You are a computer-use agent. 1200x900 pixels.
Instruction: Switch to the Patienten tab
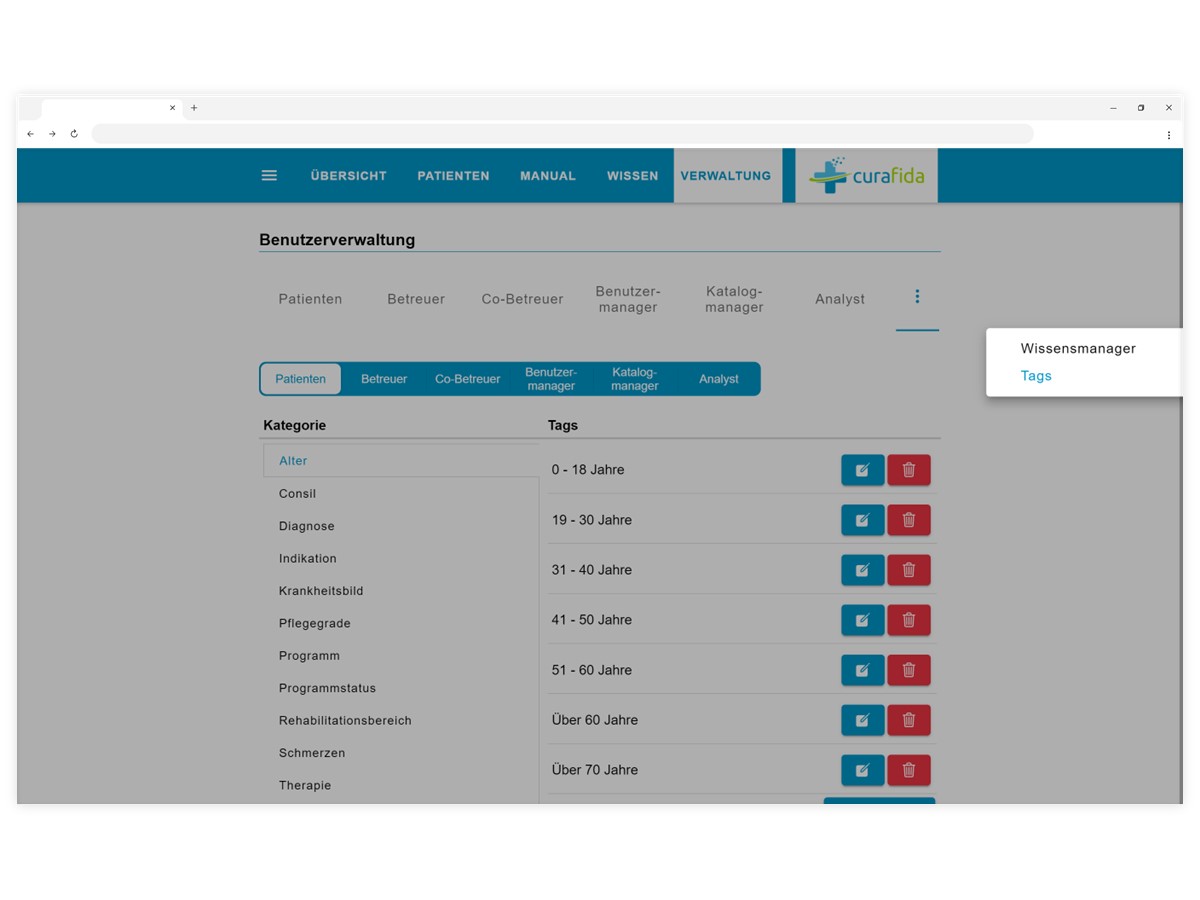tap(310, 299)
